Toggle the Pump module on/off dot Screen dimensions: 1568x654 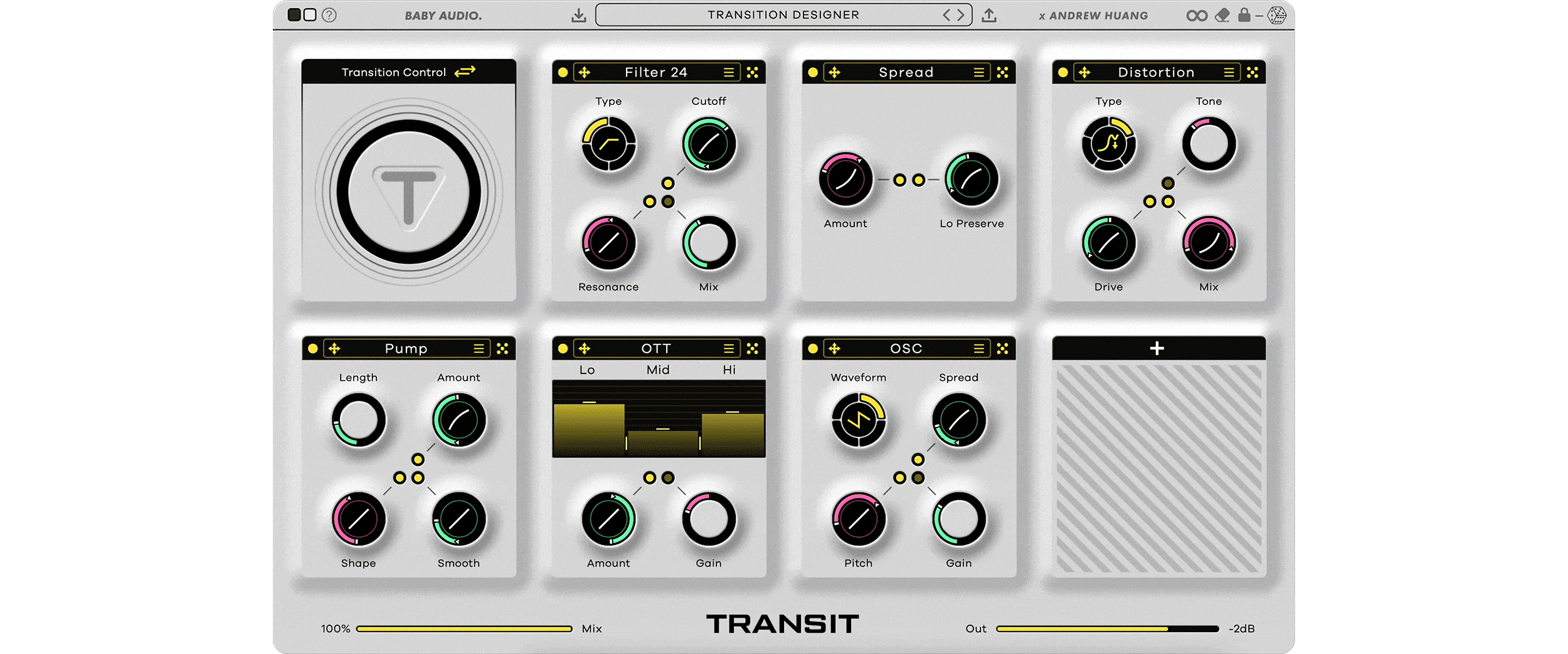pyautogui.click(x=313, y=349)
